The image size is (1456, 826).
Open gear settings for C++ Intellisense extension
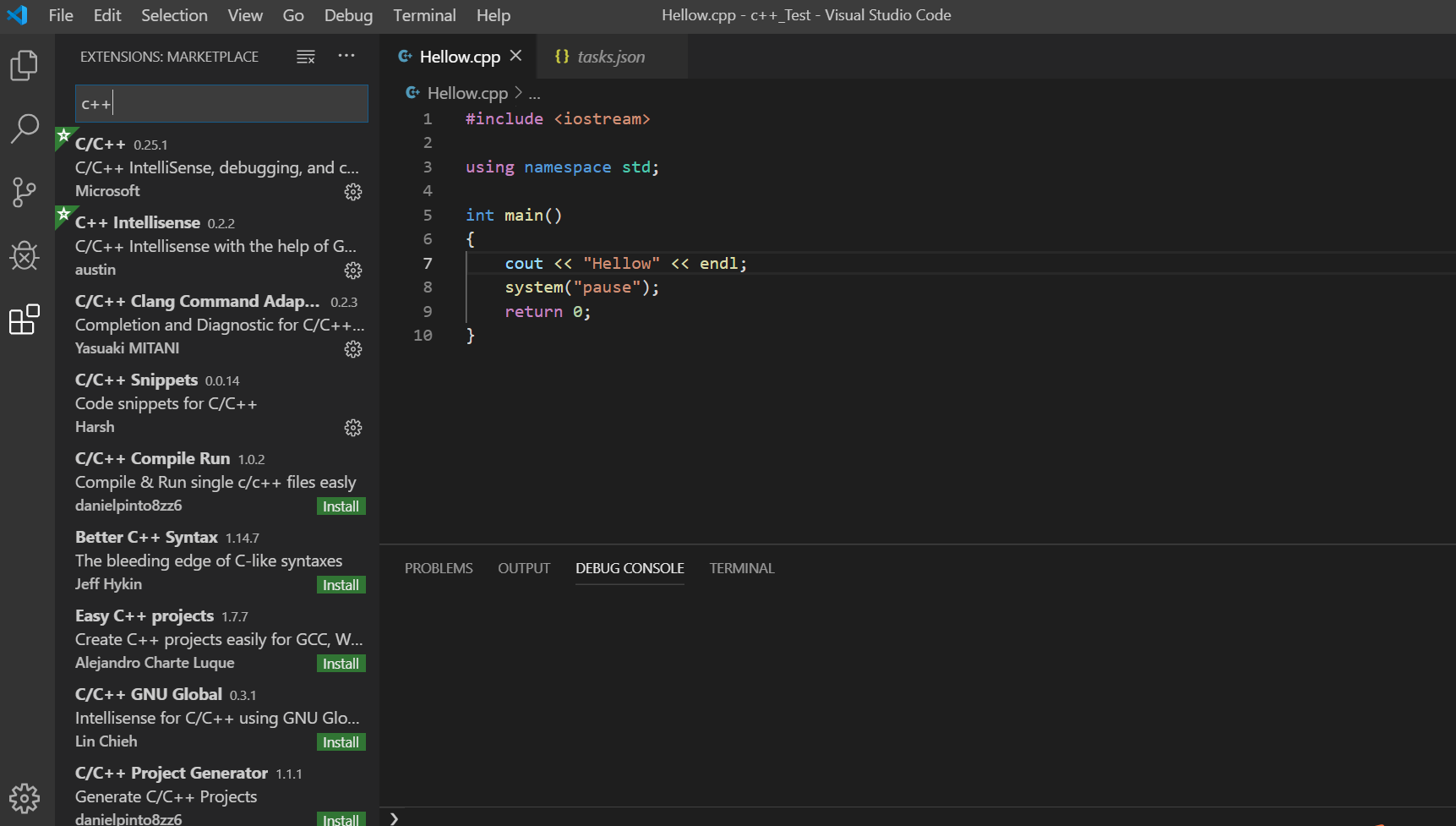353,271
